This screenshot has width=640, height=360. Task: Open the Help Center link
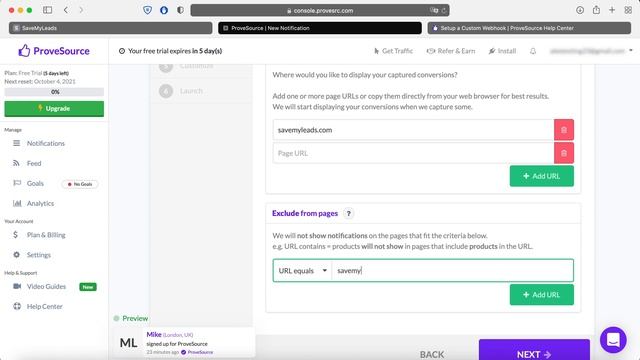click(44, 307)
